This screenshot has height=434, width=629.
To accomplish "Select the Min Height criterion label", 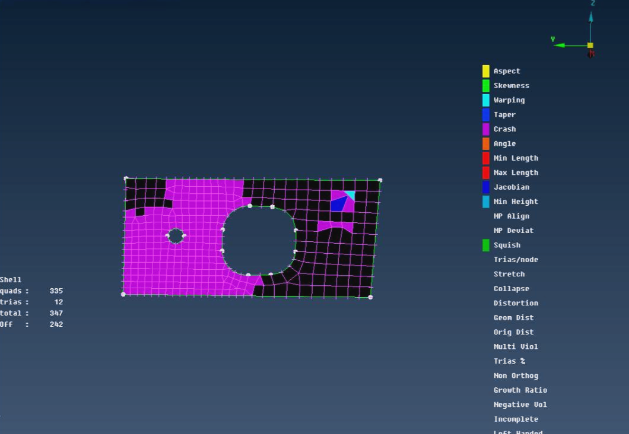I will [515, 202].
